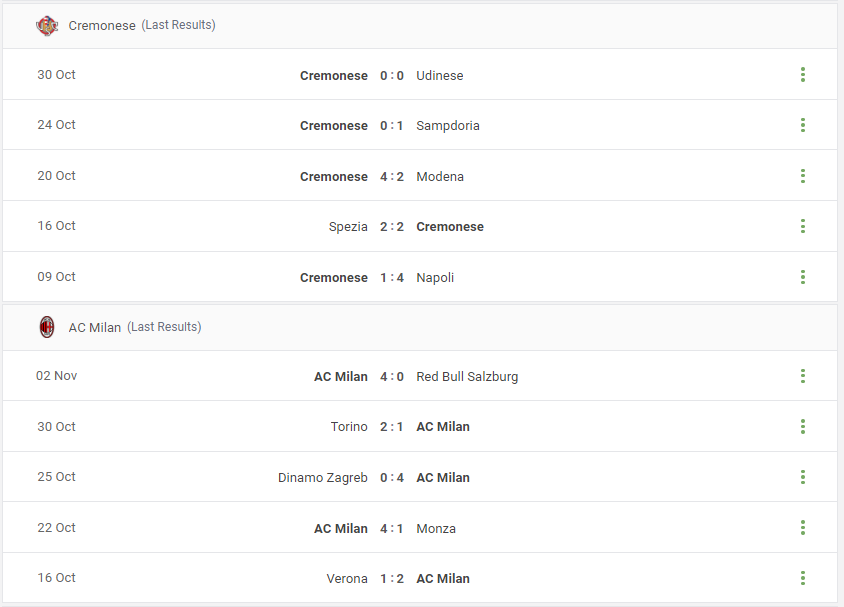Click the 4:2 score against Modena

(392, 177)
